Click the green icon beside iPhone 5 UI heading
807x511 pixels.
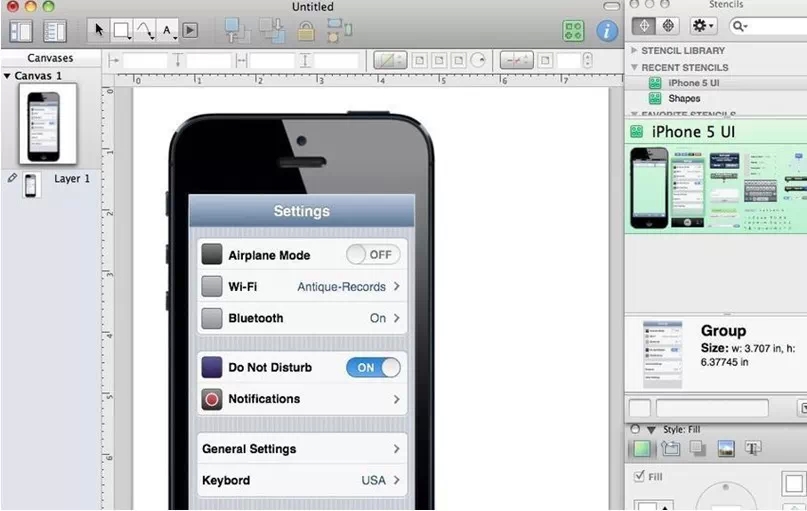pyautogui.click(x=637, y=132)
